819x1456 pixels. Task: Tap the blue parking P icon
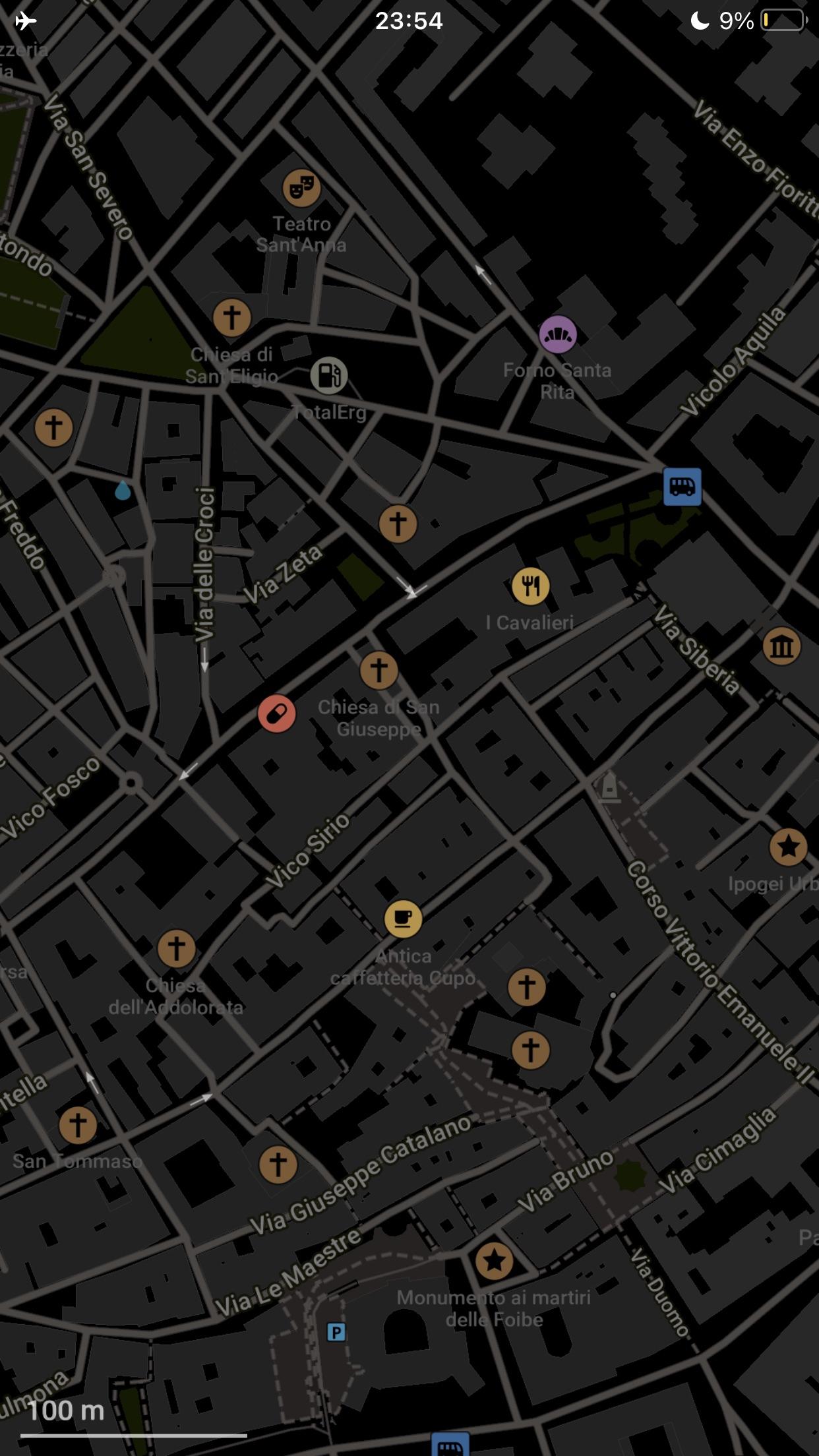tap(336, 1333)
